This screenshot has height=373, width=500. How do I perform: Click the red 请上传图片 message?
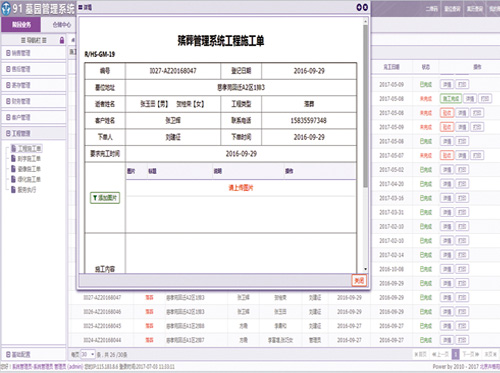pyautogui.click(x=241, y=188)
